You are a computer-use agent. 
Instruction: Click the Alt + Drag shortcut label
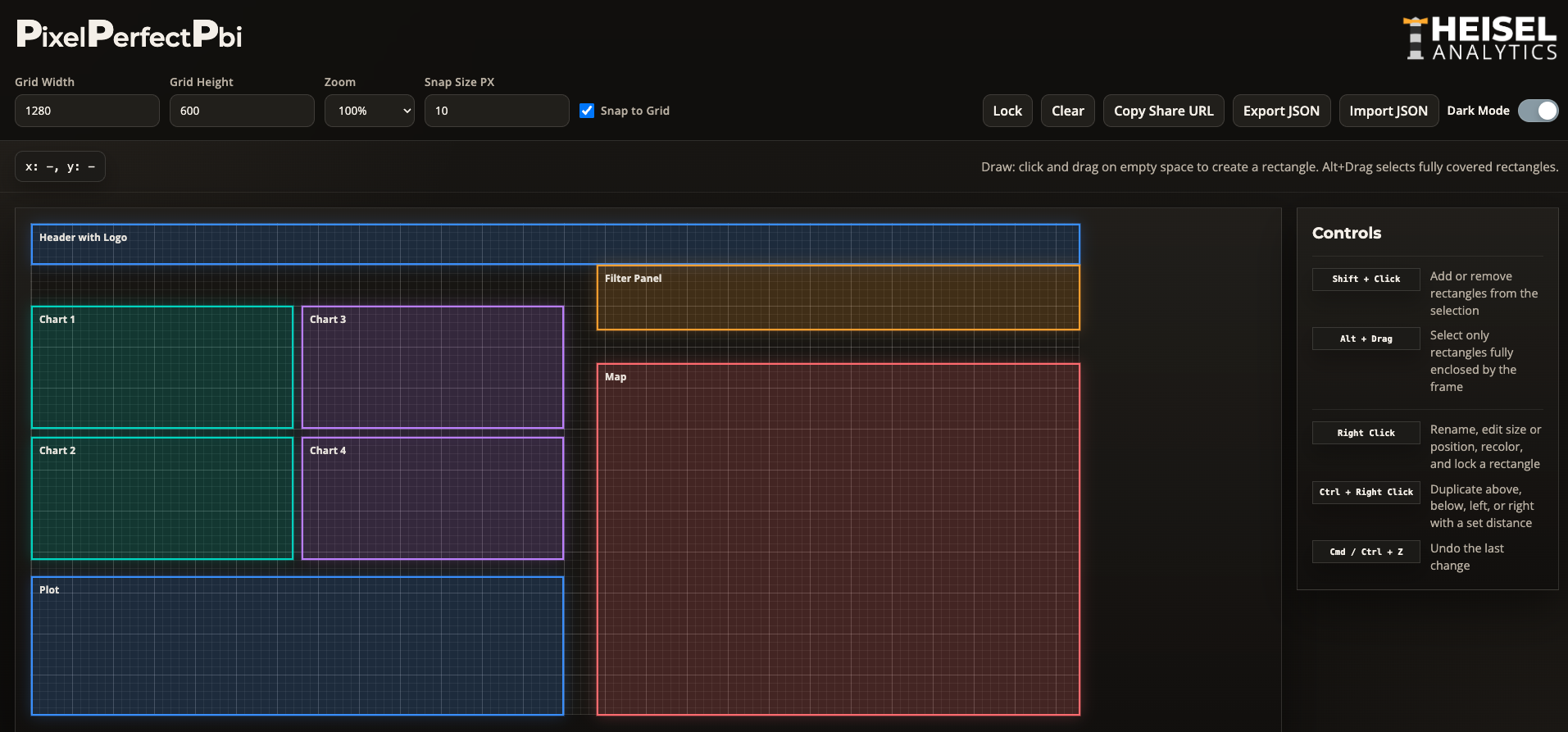point(1366,339)
